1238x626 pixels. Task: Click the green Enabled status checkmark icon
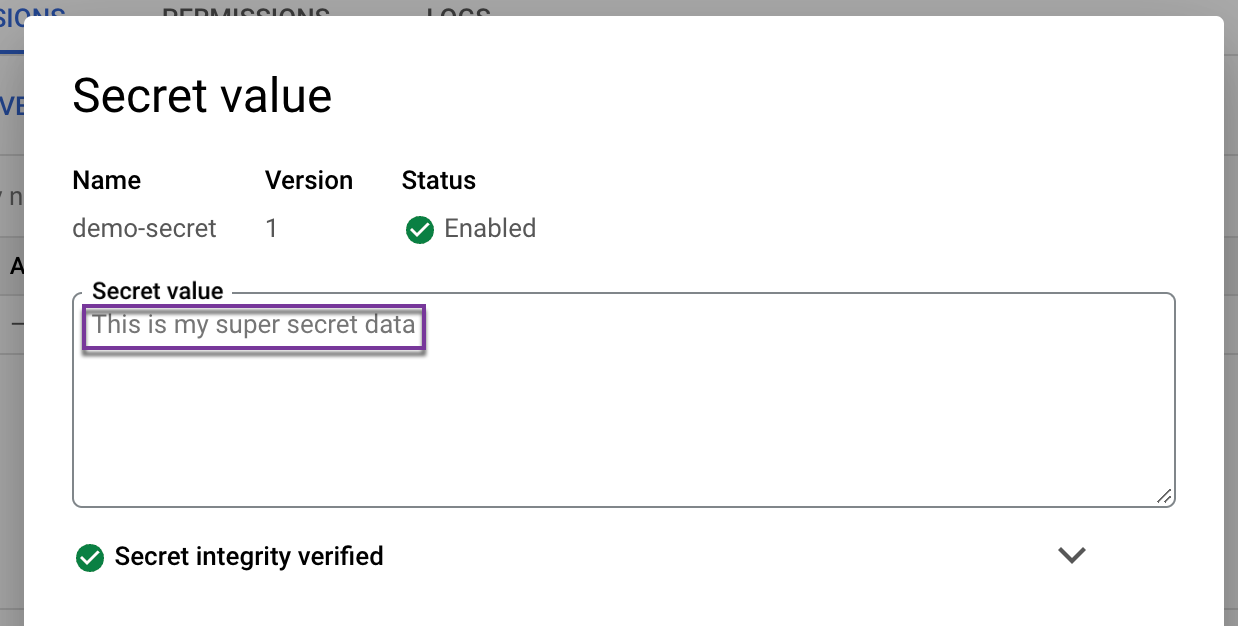click(419, 229)
